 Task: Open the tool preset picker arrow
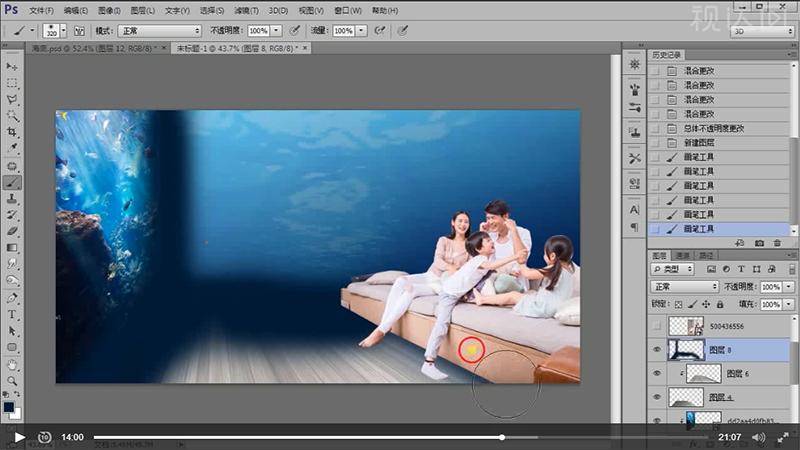click(x=32, y=31)
